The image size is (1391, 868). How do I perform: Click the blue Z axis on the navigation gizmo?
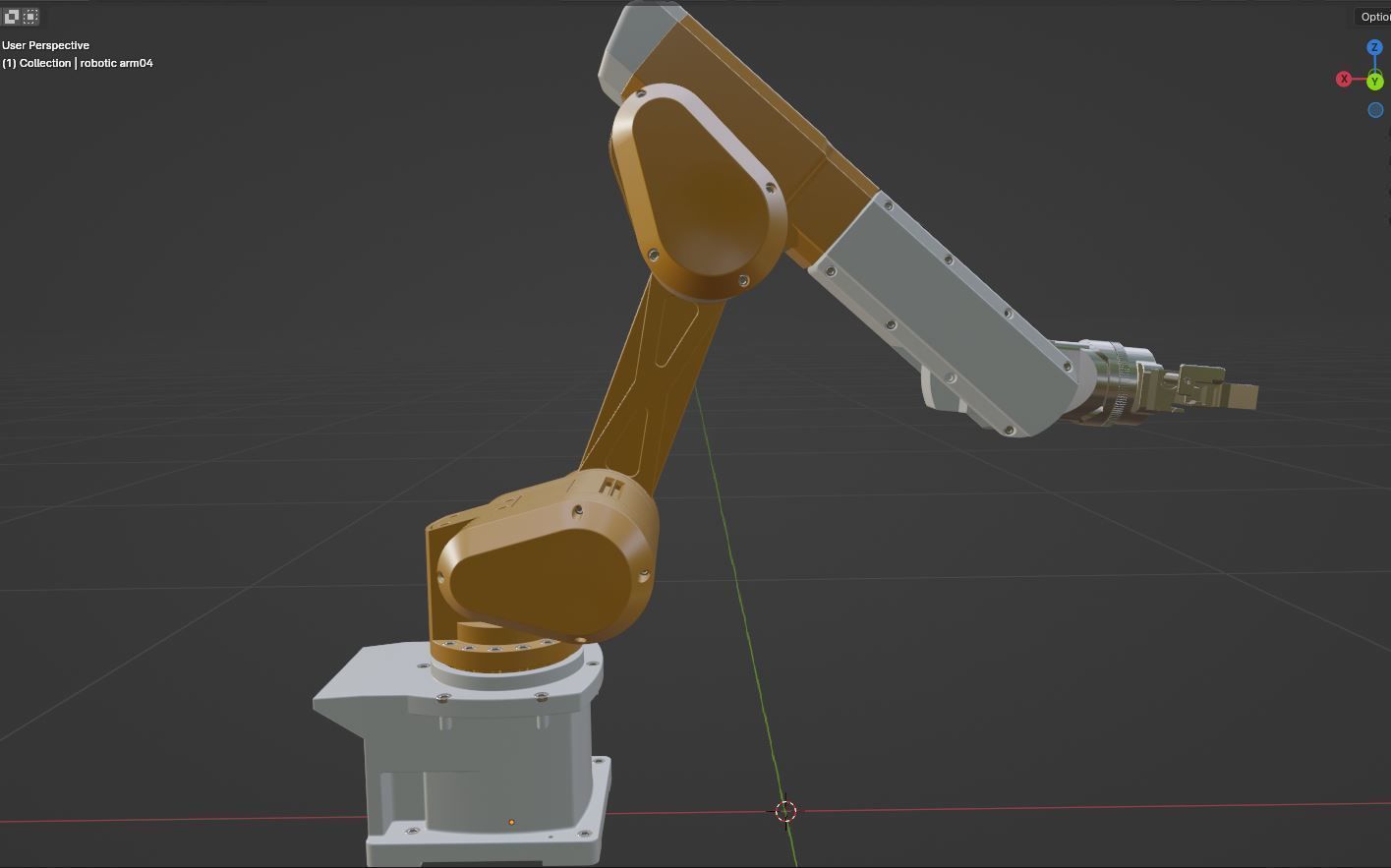click(1374, 47)
